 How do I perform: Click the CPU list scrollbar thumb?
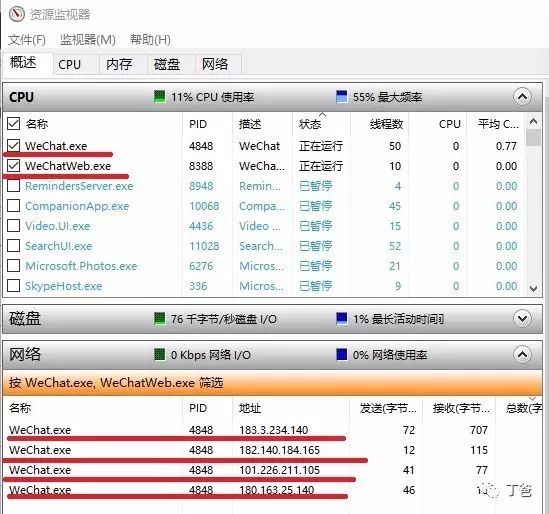pos(533,138)
